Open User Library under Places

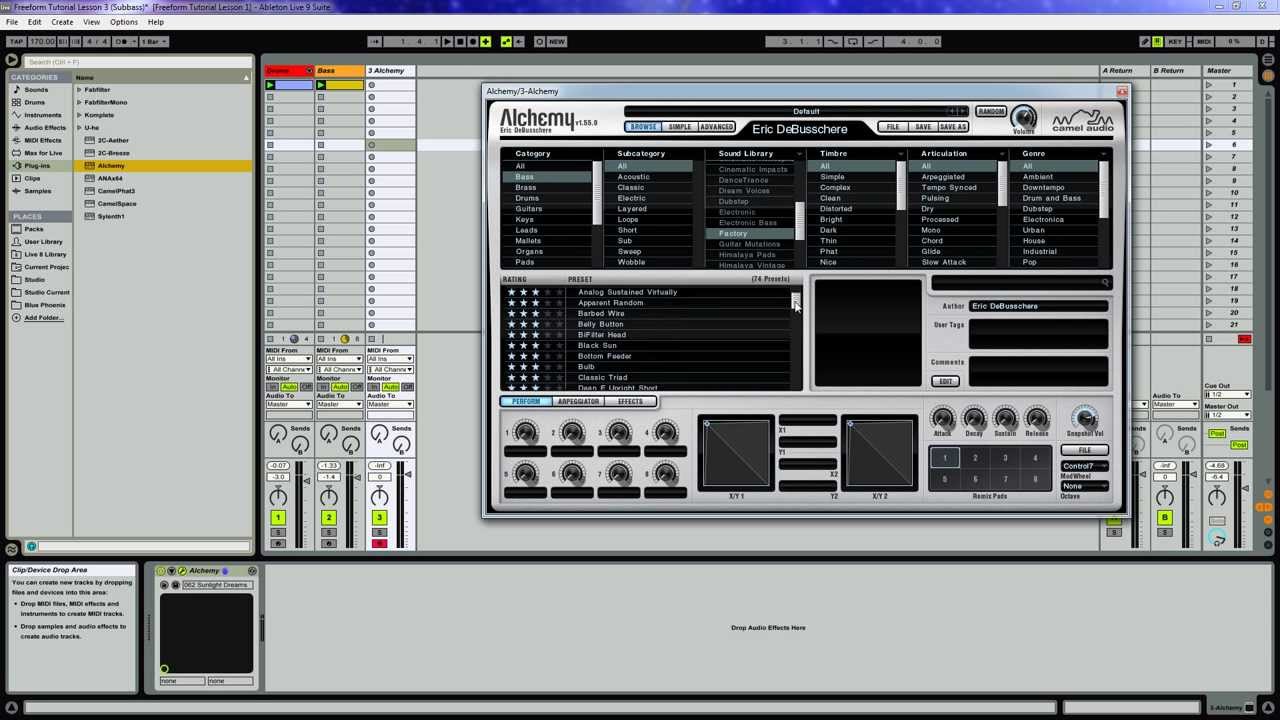click(x=43, y=242)
